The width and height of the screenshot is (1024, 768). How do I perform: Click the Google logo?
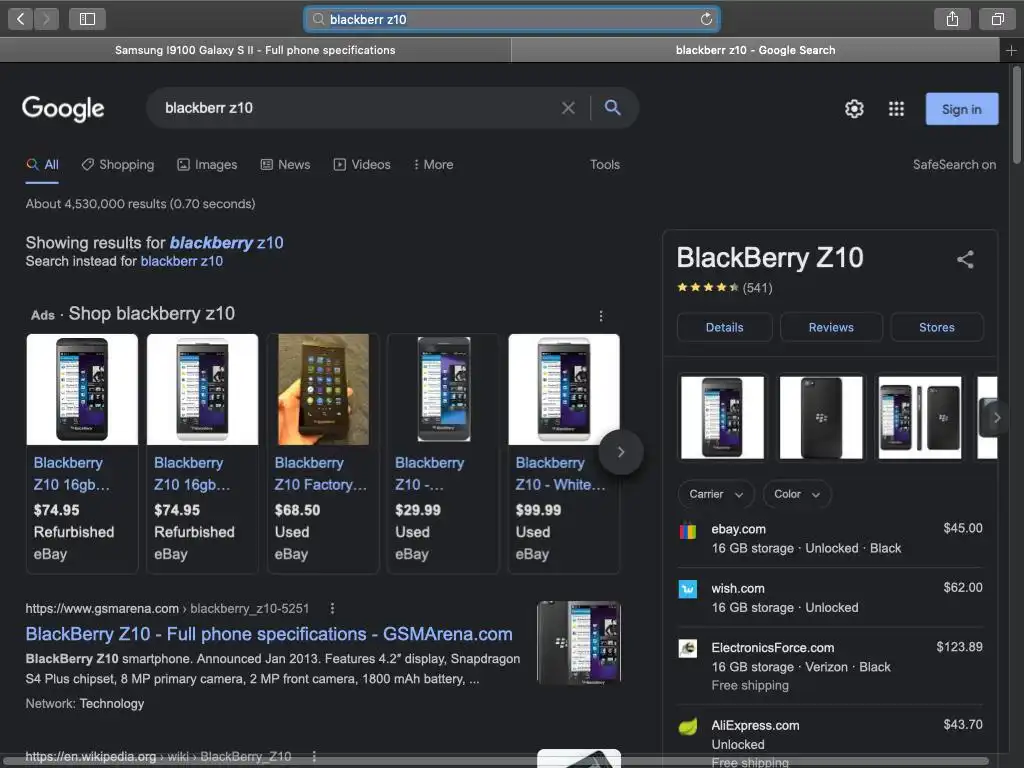click(63, 108)
